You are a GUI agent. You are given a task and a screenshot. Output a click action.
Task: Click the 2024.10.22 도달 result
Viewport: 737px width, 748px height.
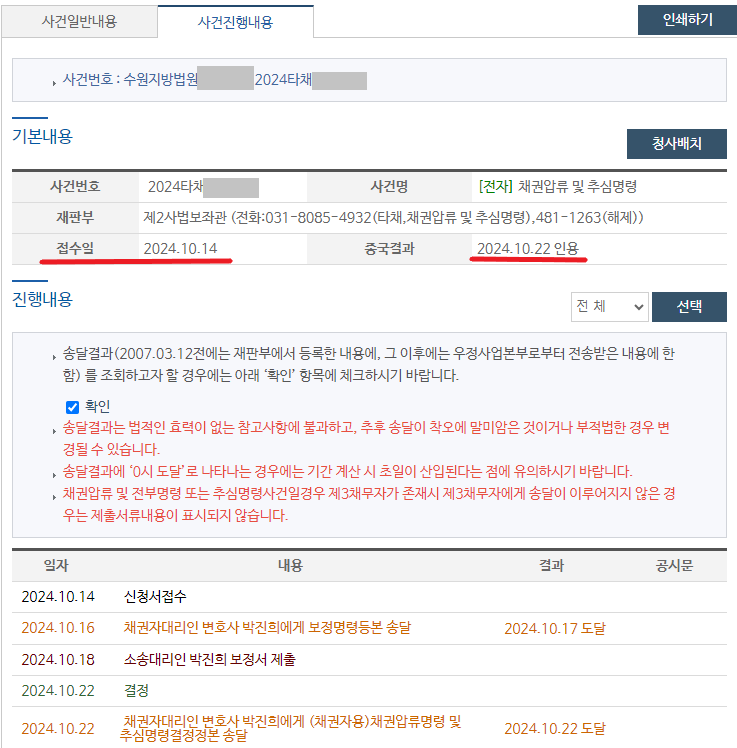554,729
